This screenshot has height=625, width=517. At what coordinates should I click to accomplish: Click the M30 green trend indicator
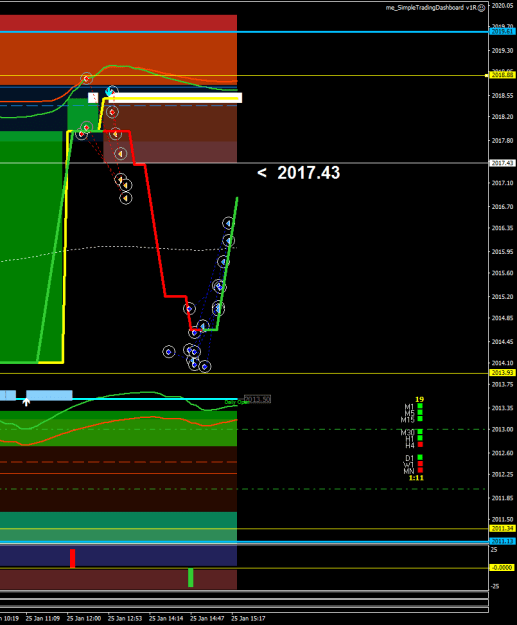420,432
